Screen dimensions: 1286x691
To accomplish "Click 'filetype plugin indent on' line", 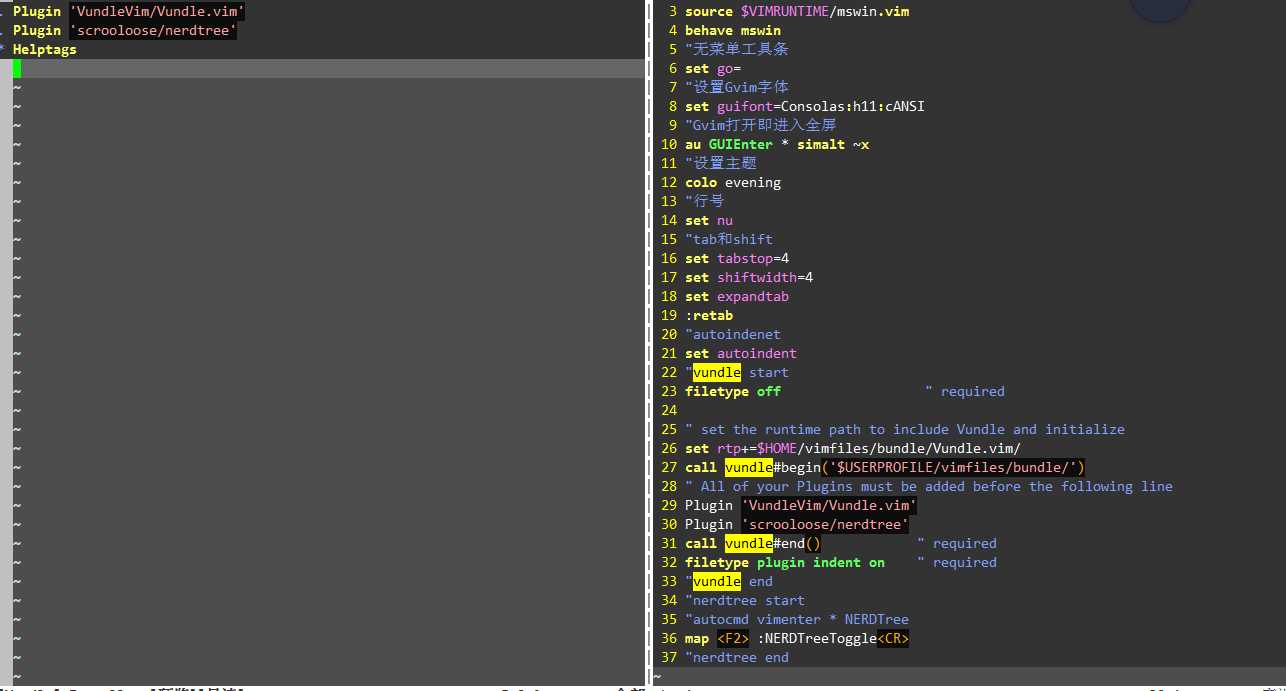I will click(x=785, y=562).
